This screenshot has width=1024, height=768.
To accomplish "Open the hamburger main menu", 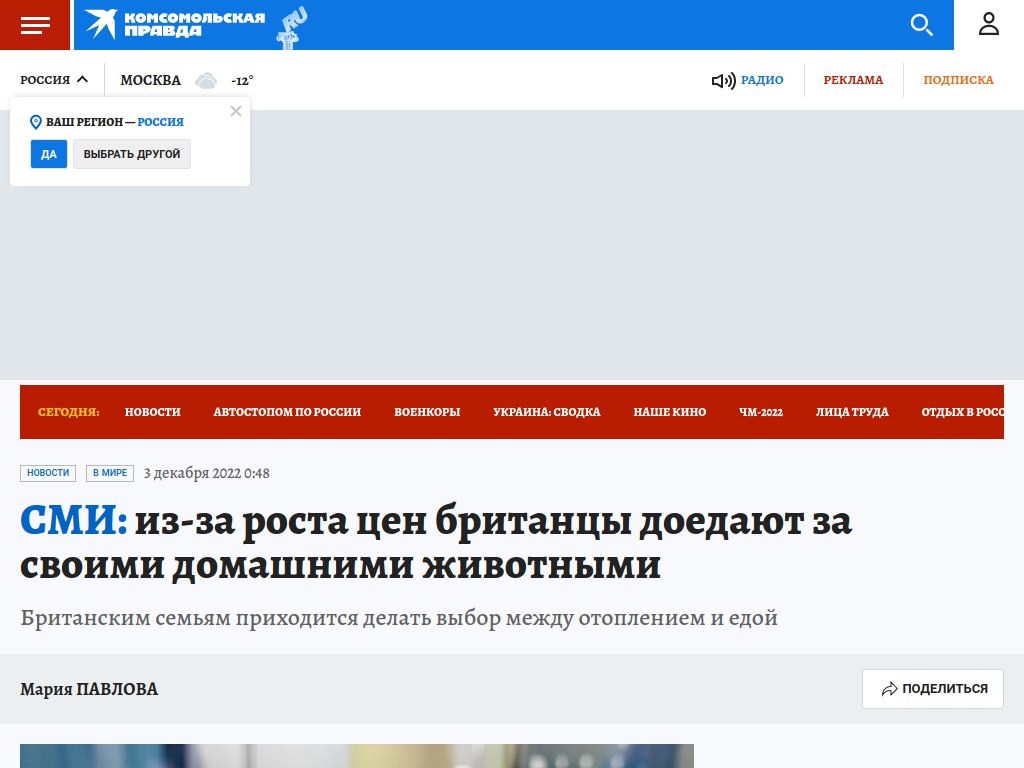I will pos(35,25).
